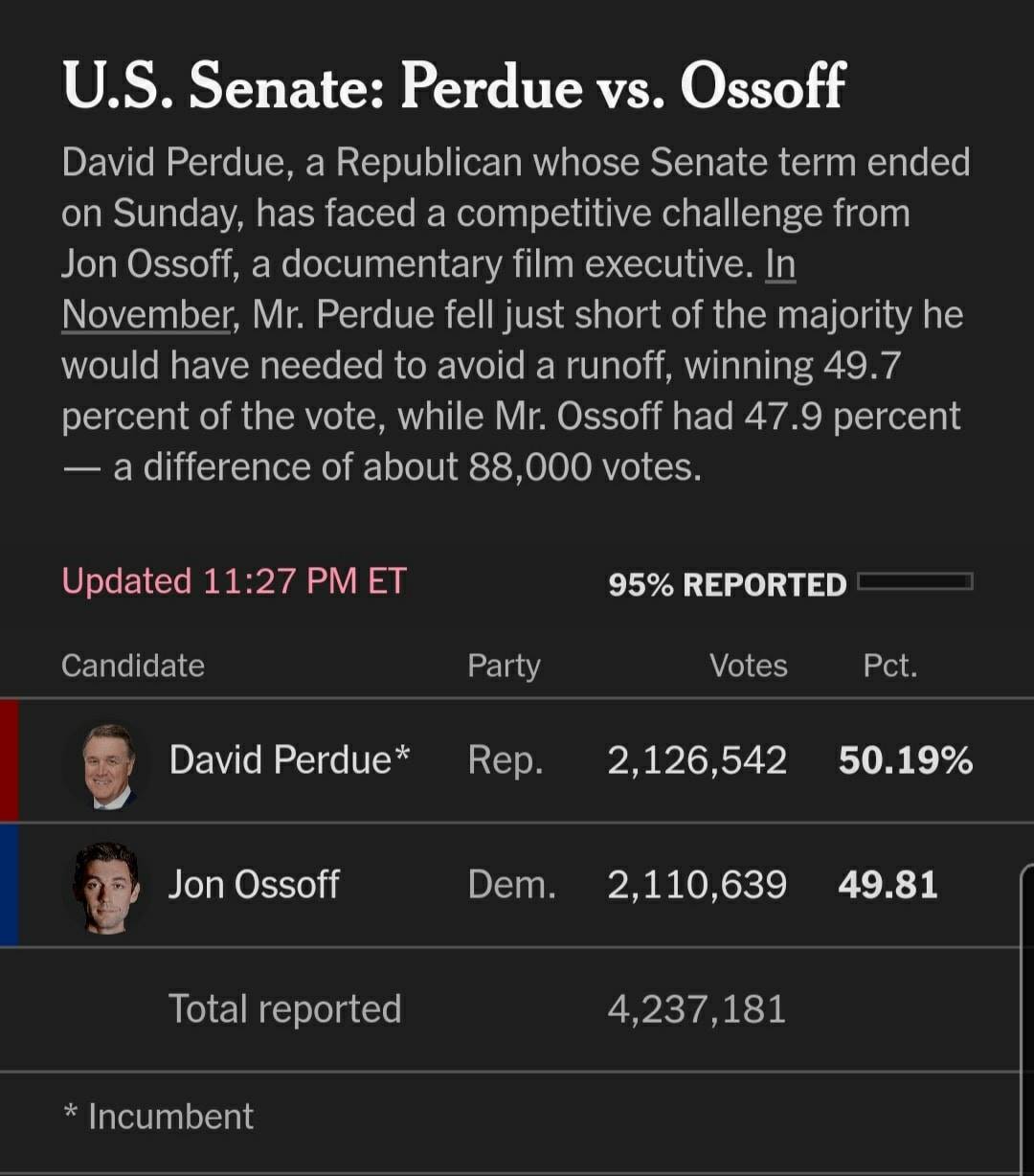
Task: Click Ossoff's 49.81 percentage
Action: [888, 885]
